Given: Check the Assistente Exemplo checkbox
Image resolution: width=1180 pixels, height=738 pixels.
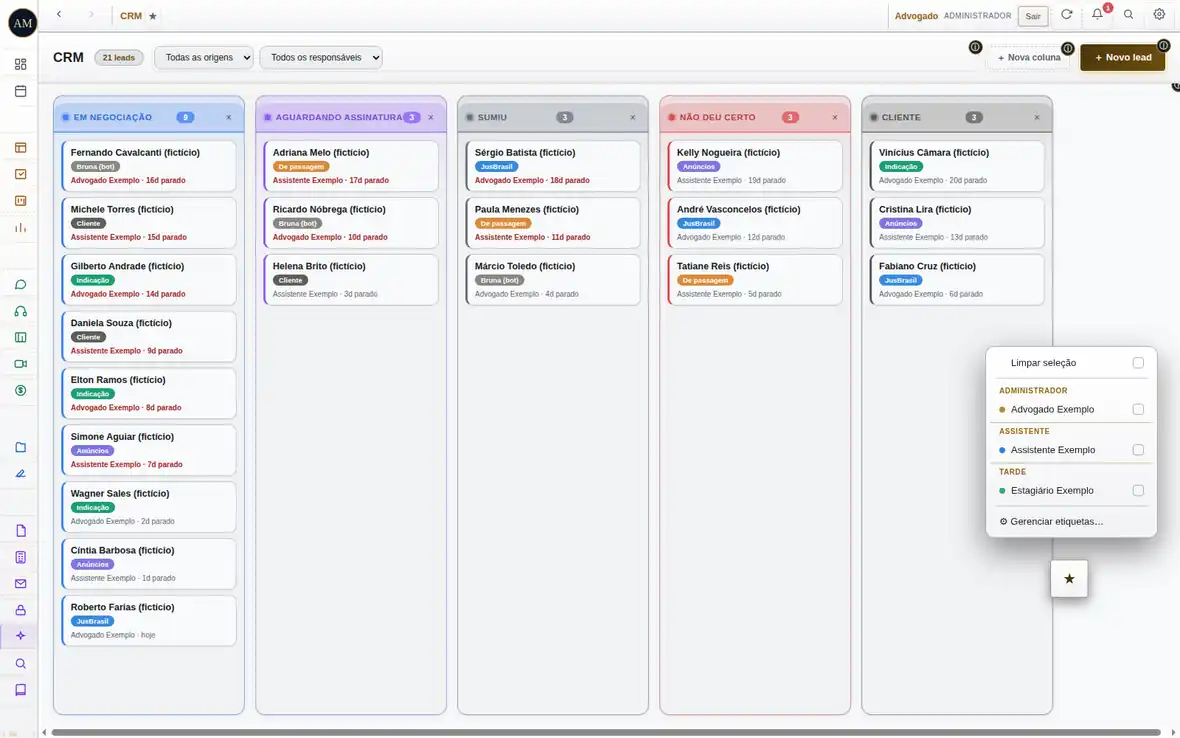Looking at the screenshot, I should 1138,450.
